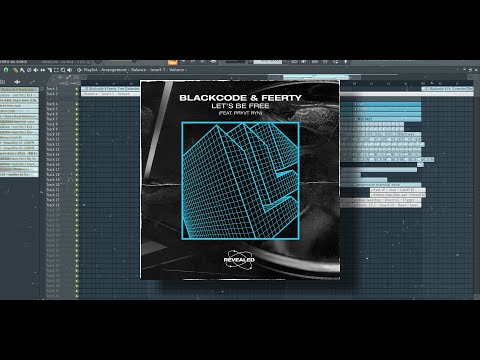
Task: Toggle mute switch for Track 10
Action: [77, 134]
